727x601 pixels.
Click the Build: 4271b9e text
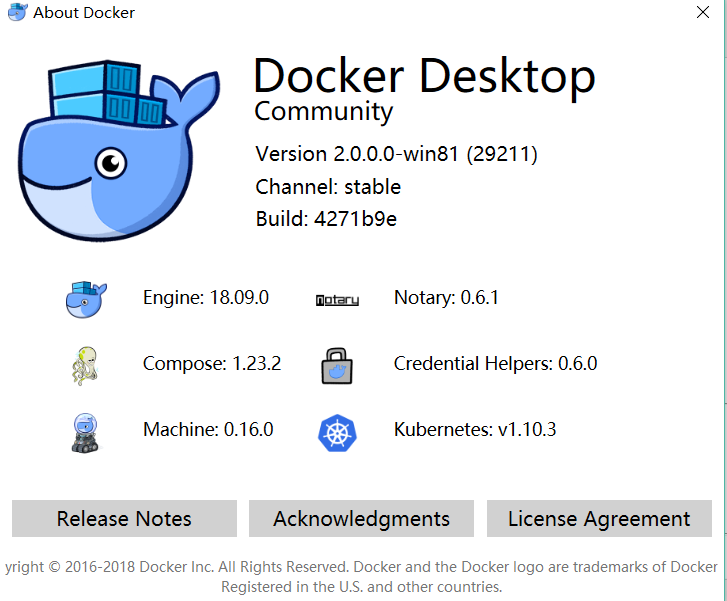pyautogui.click(x=326, y=219)
